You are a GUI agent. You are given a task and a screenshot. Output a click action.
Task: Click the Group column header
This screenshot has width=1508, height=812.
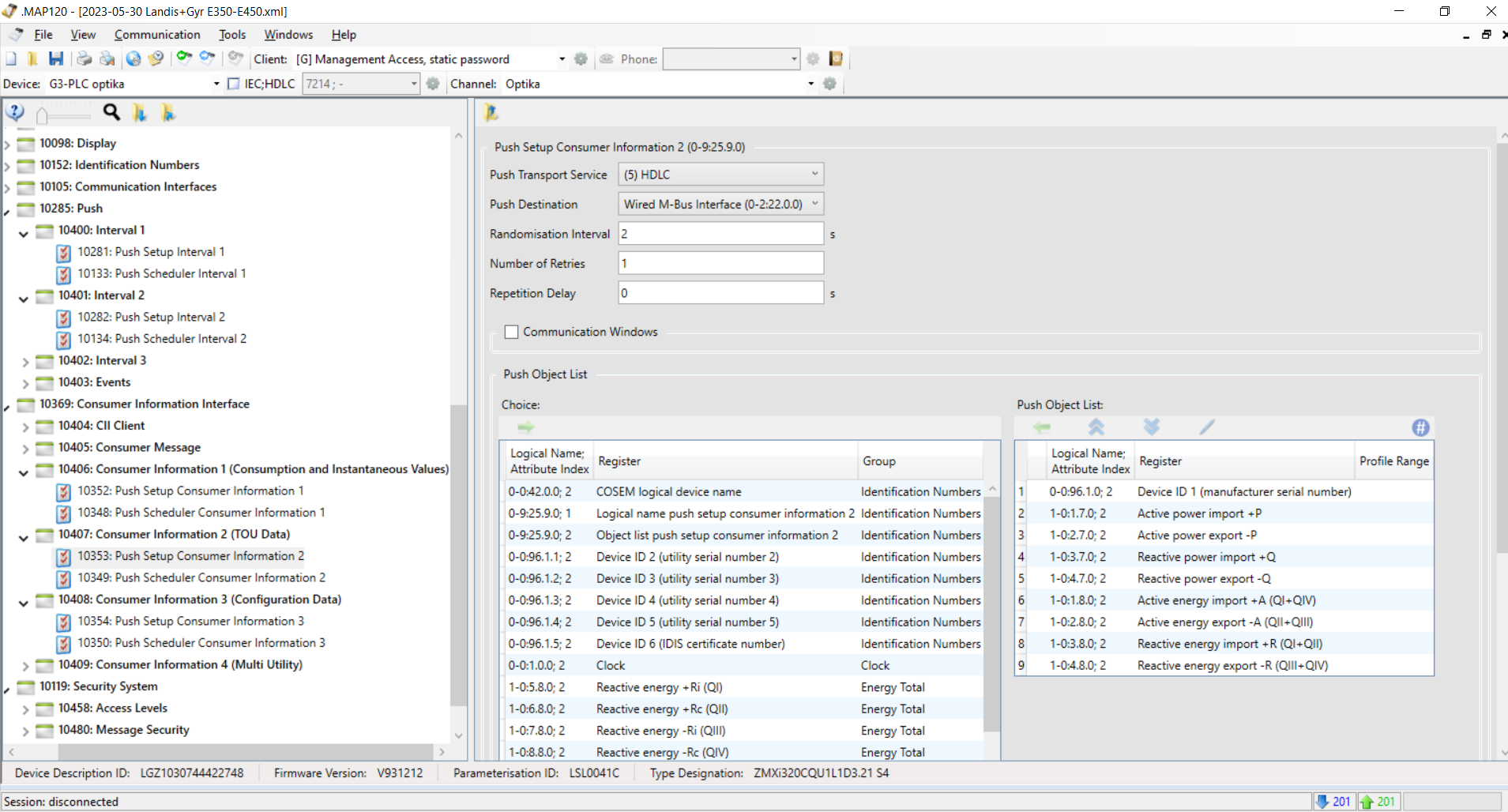coord(920,461)
